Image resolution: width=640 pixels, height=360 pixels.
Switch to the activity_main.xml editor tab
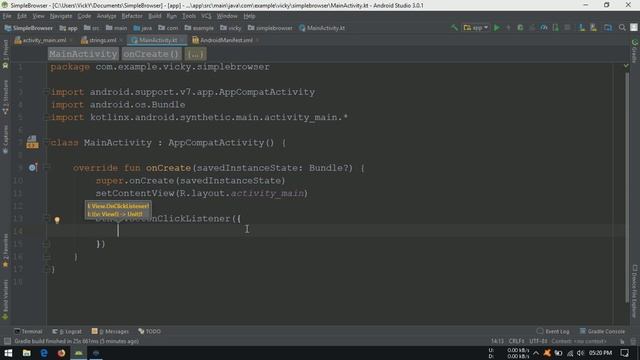coord(43,40)
